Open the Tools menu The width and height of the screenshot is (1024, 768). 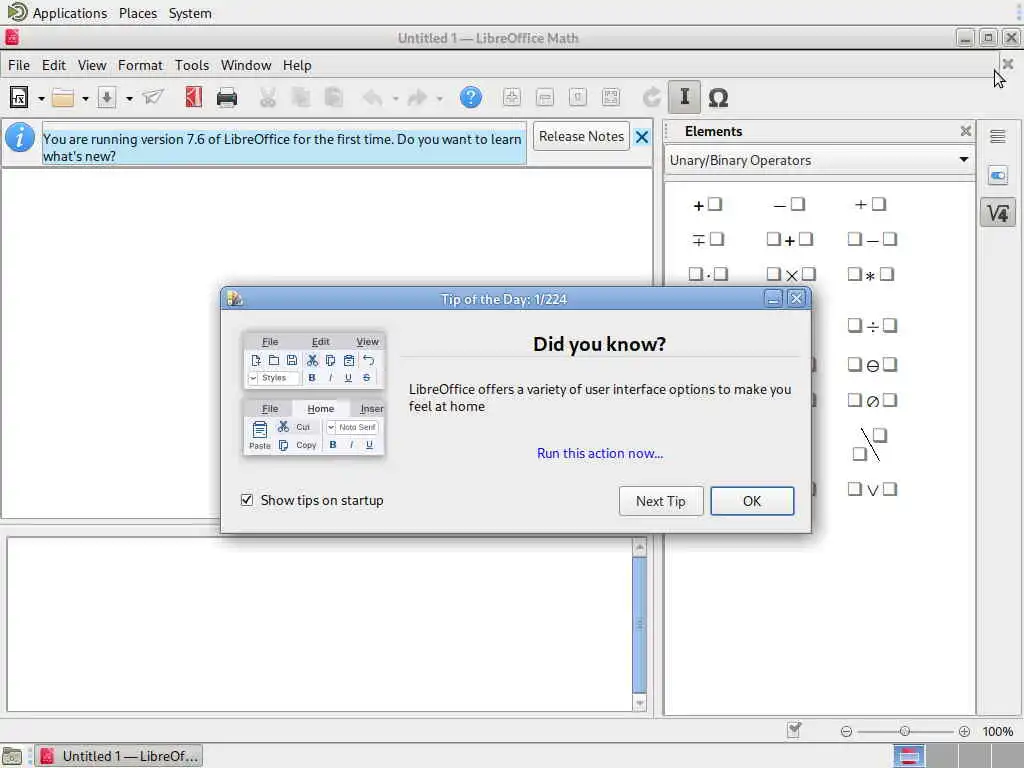pos(191,65)
